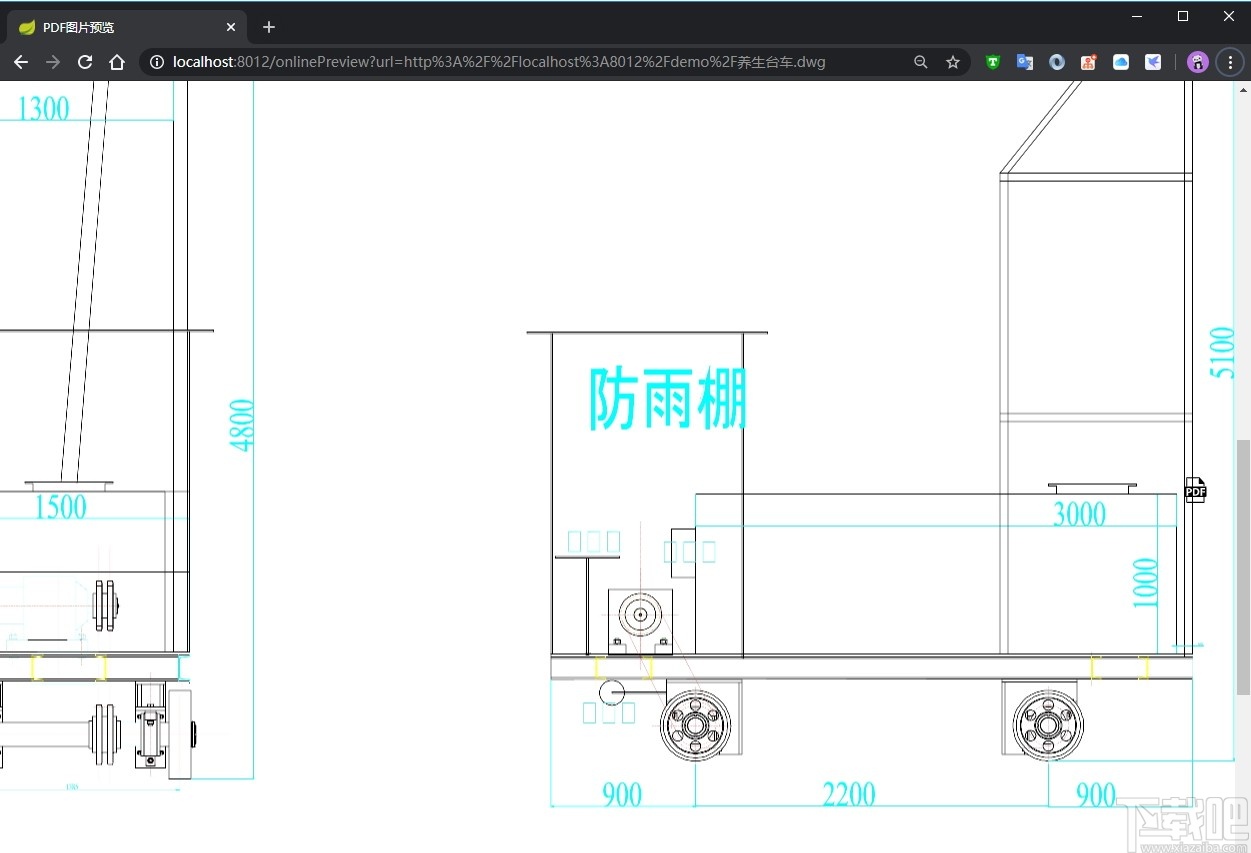This screenshot has width=1251, height=853.
Task: Open the Tampermonkey extension
Action: (992, 61)
